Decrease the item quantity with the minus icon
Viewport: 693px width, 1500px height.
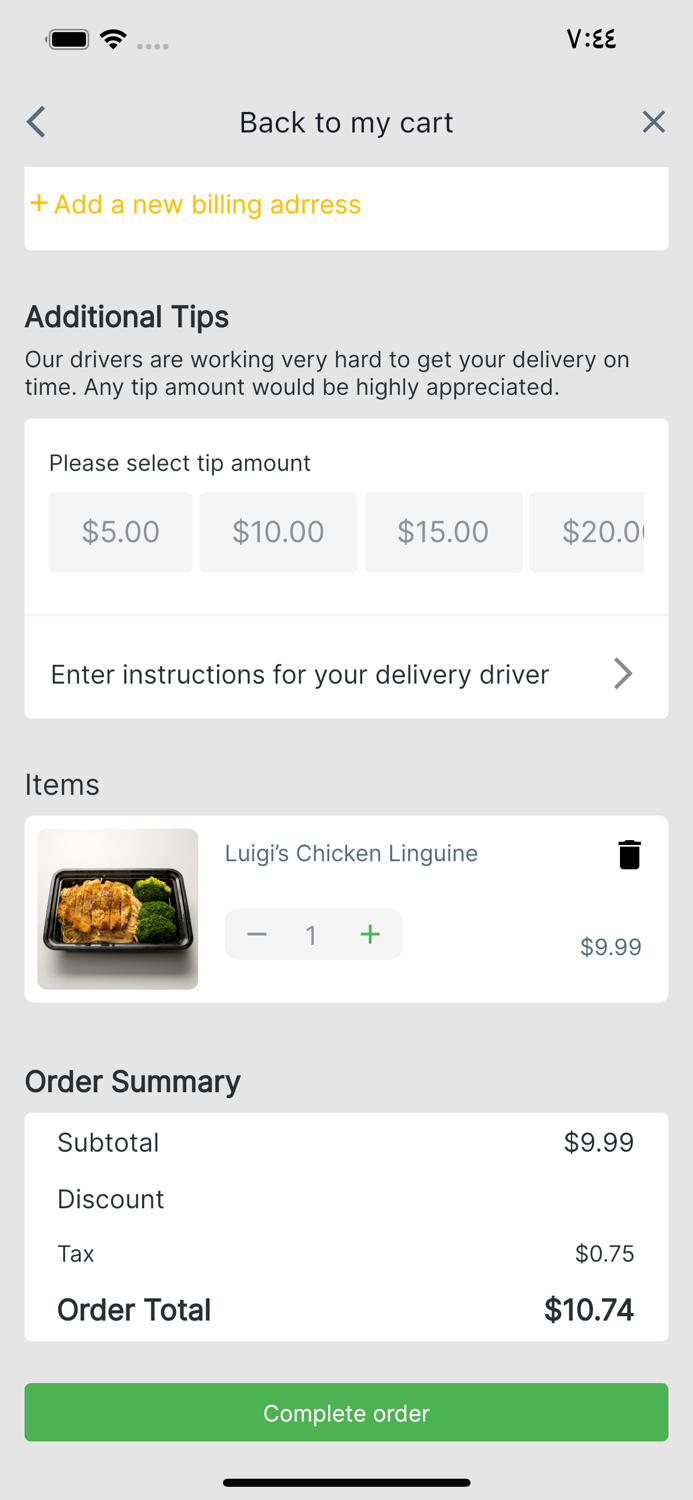(257, 934)
